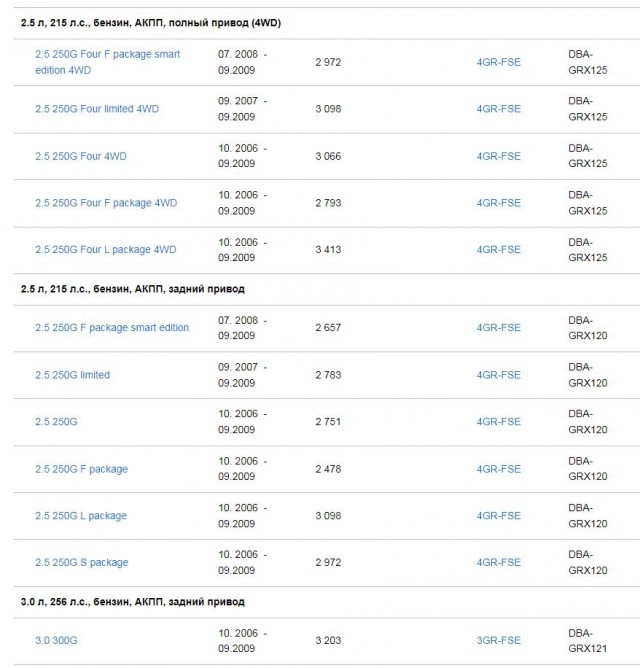Open the plain 2.5 250G trim
This screenshot has width=640, height=668.
tap(56, 422)
